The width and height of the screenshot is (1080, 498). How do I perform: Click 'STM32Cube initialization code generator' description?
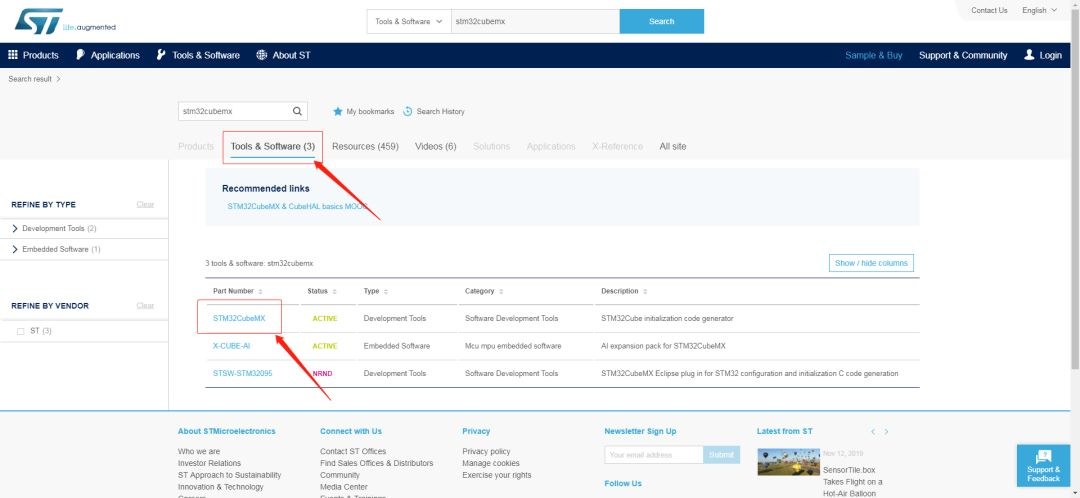click(x=667, y=319)
